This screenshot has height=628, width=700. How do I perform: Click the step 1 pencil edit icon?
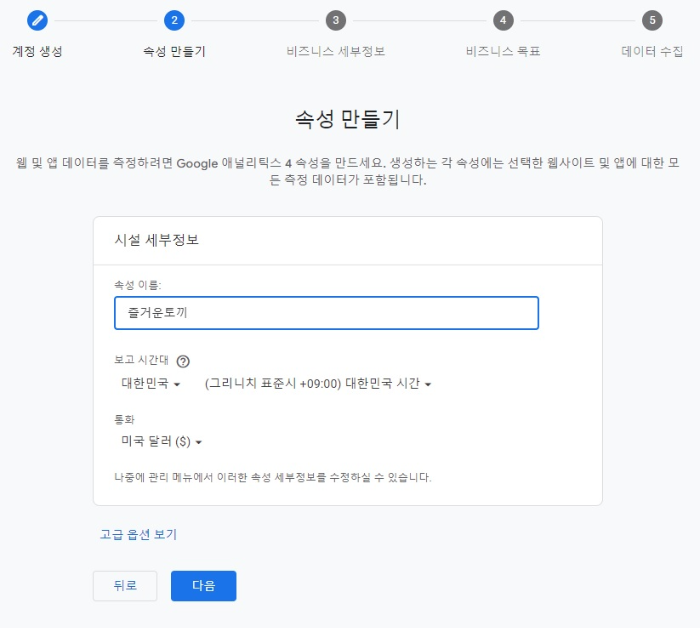coord(37,21)
